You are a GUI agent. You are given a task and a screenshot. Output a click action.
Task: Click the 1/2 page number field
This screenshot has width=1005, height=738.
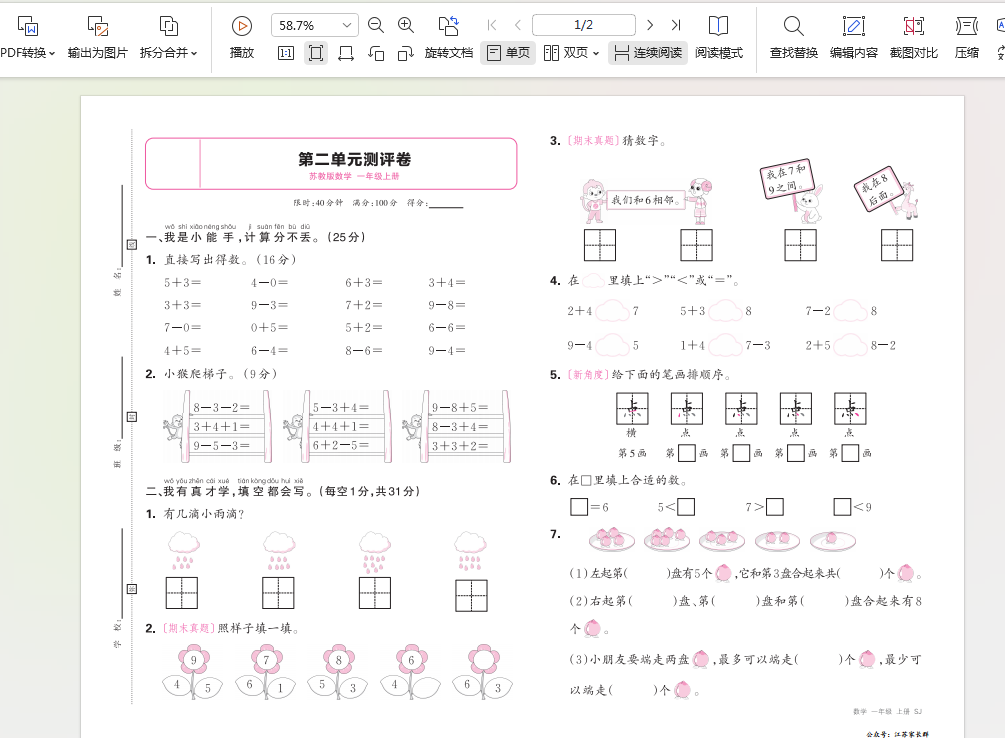(583, 25)
